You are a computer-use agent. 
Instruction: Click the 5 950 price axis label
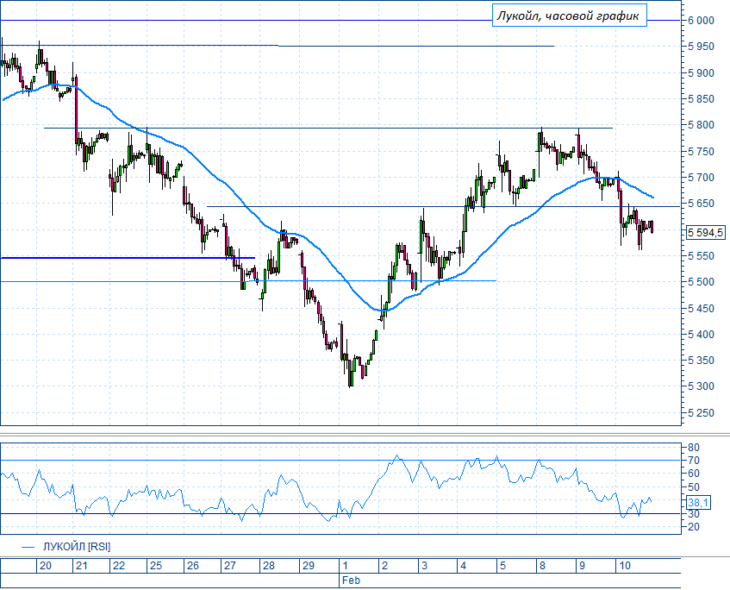pyautogui.click(x=701, y=47)
